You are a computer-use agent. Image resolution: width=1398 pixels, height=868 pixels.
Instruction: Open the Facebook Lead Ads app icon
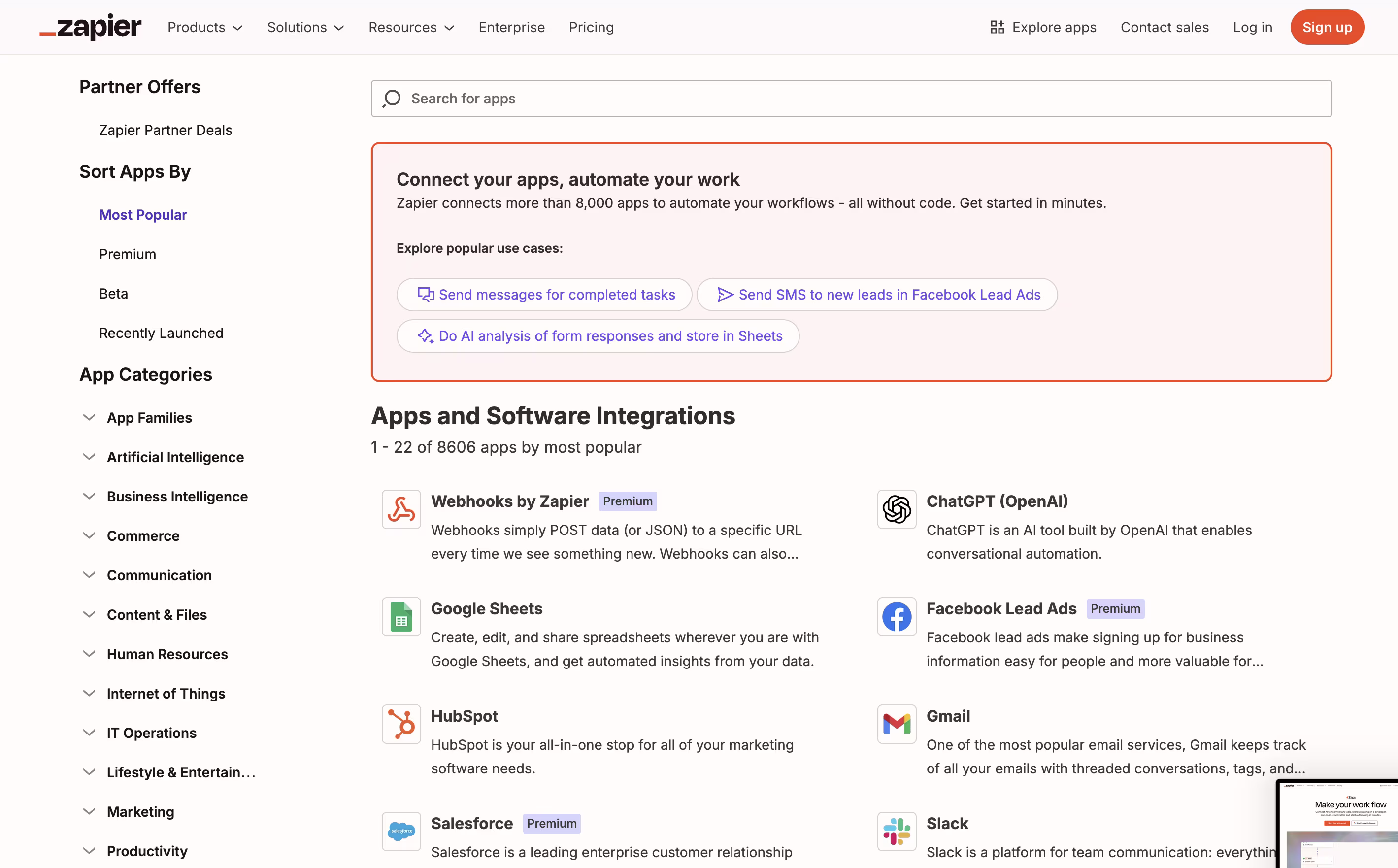click(897, 617)
